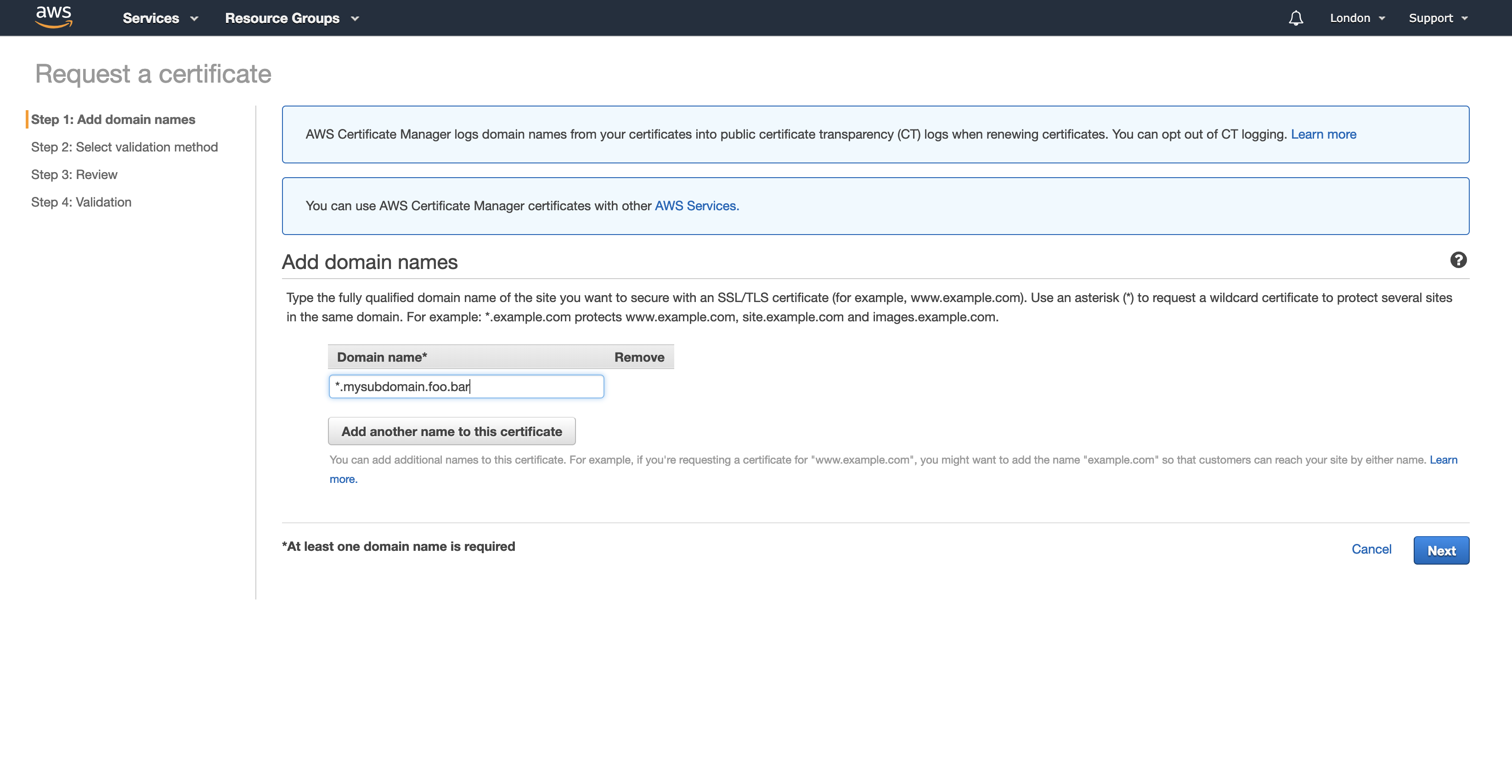Click the Domain name column header
Viewport: 1512px width, 784px height.
click(382, 357)
